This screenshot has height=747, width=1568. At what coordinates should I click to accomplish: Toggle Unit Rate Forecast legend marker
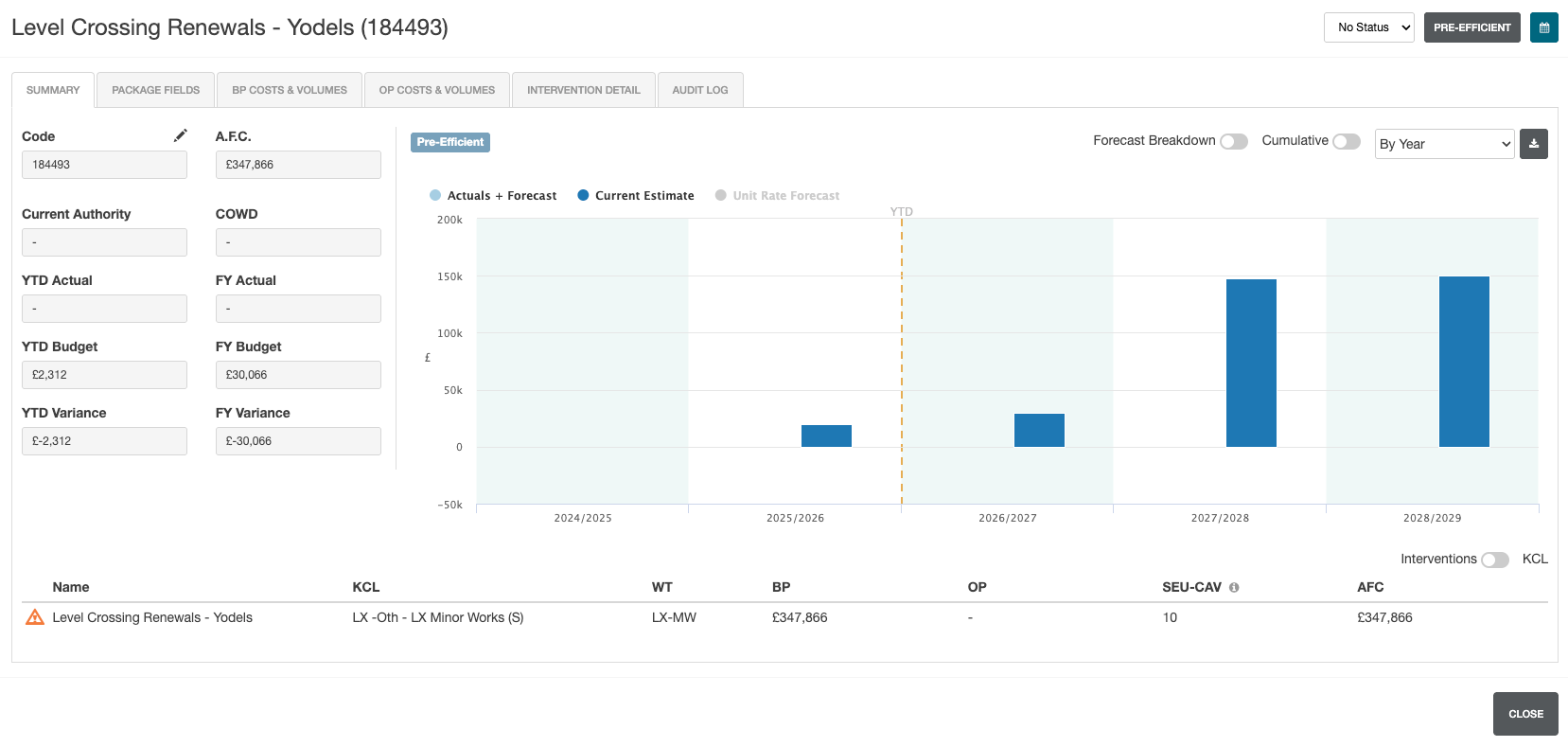tap(721, 195)
